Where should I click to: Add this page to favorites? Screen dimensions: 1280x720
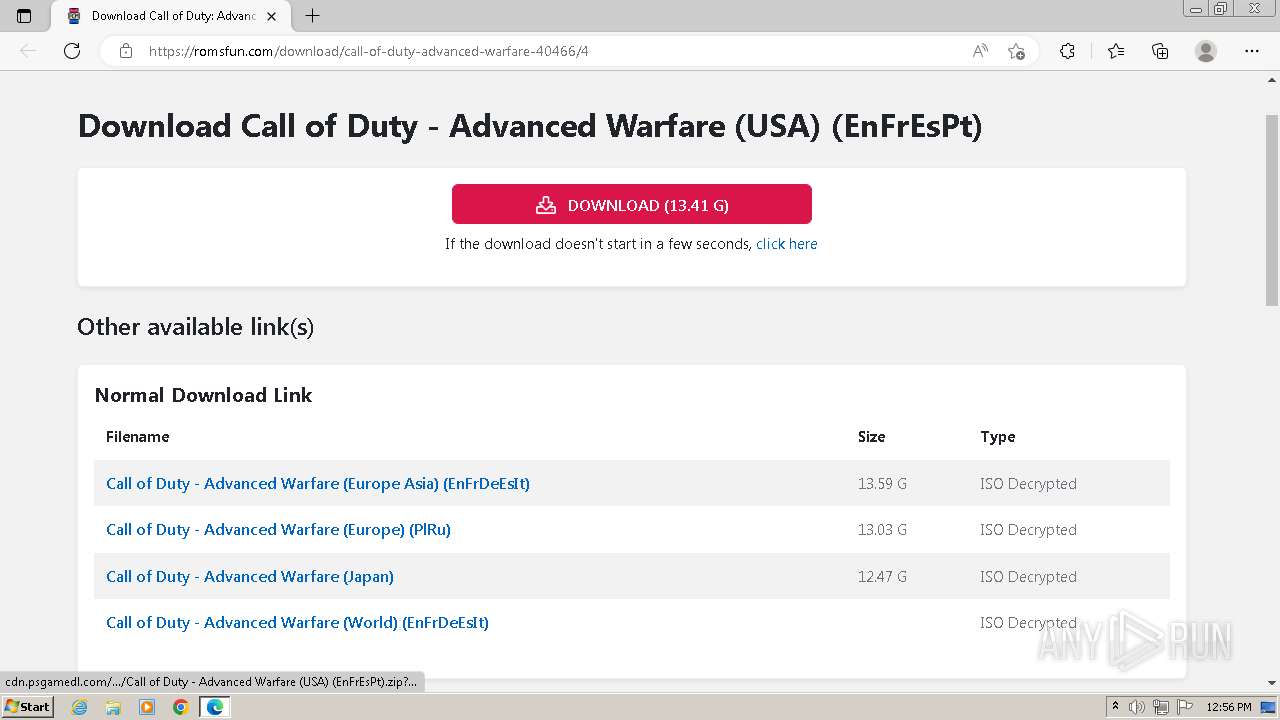(x=1016, y=51)
